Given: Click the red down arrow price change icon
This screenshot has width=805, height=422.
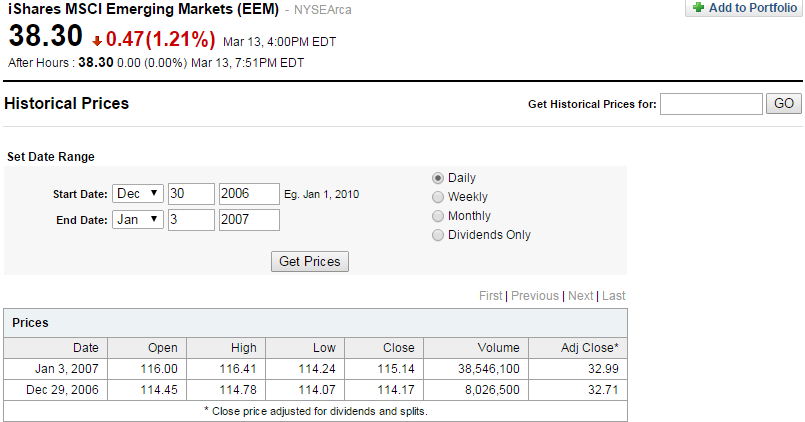Looking at the screenshot, I should click(x=97, y=41).
